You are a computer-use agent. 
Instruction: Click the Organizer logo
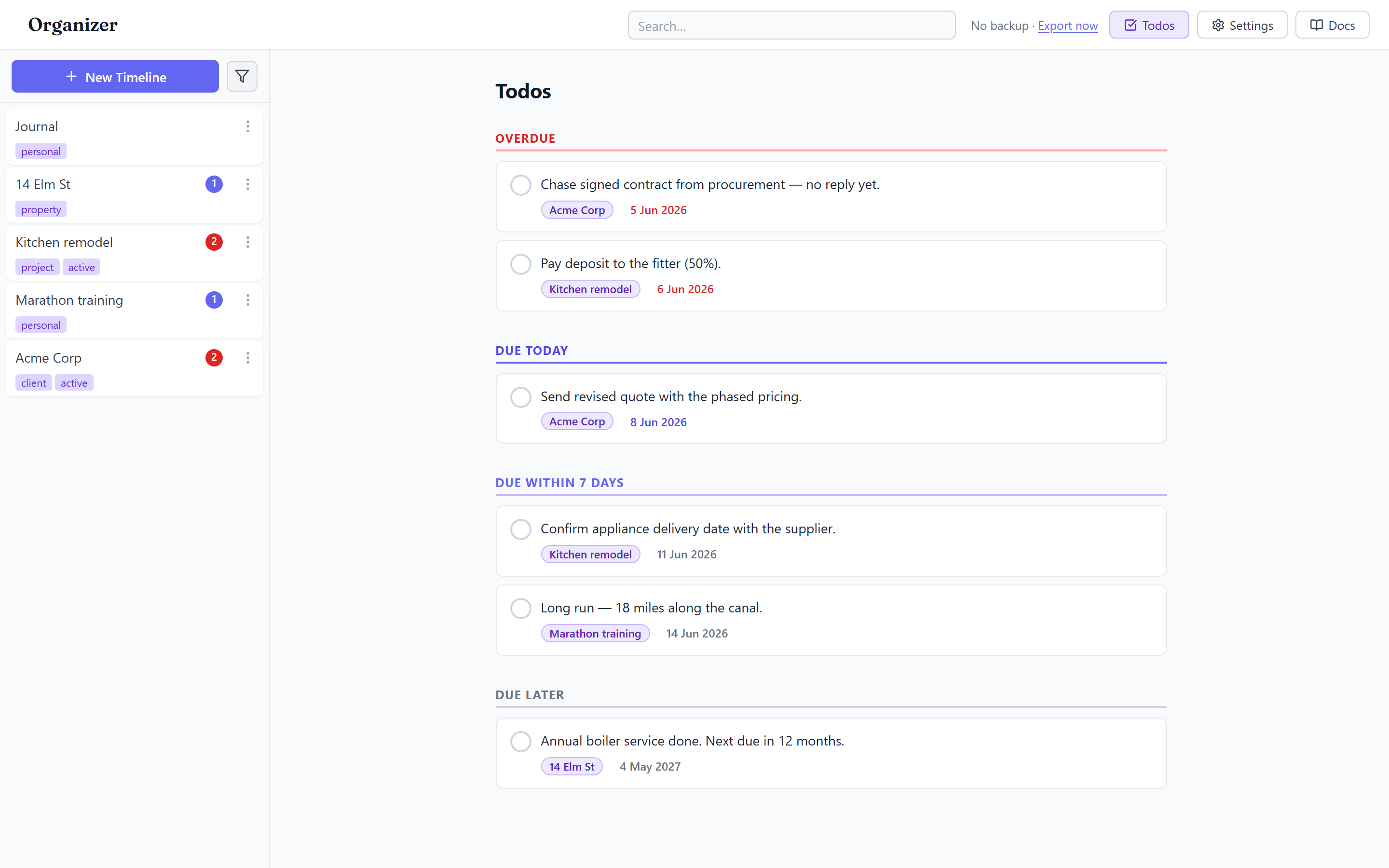(73, 25)
